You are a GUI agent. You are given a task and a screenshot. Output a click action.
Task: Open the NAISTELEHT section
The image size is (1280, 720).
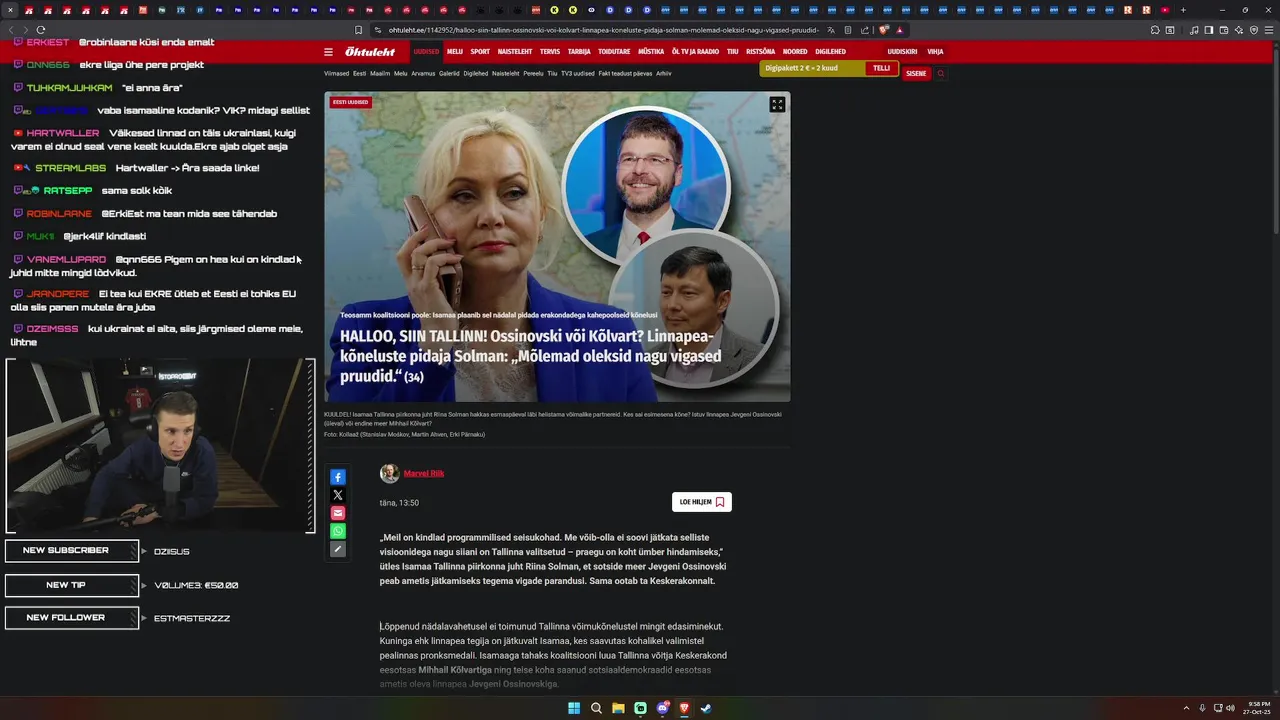(515, 52)
